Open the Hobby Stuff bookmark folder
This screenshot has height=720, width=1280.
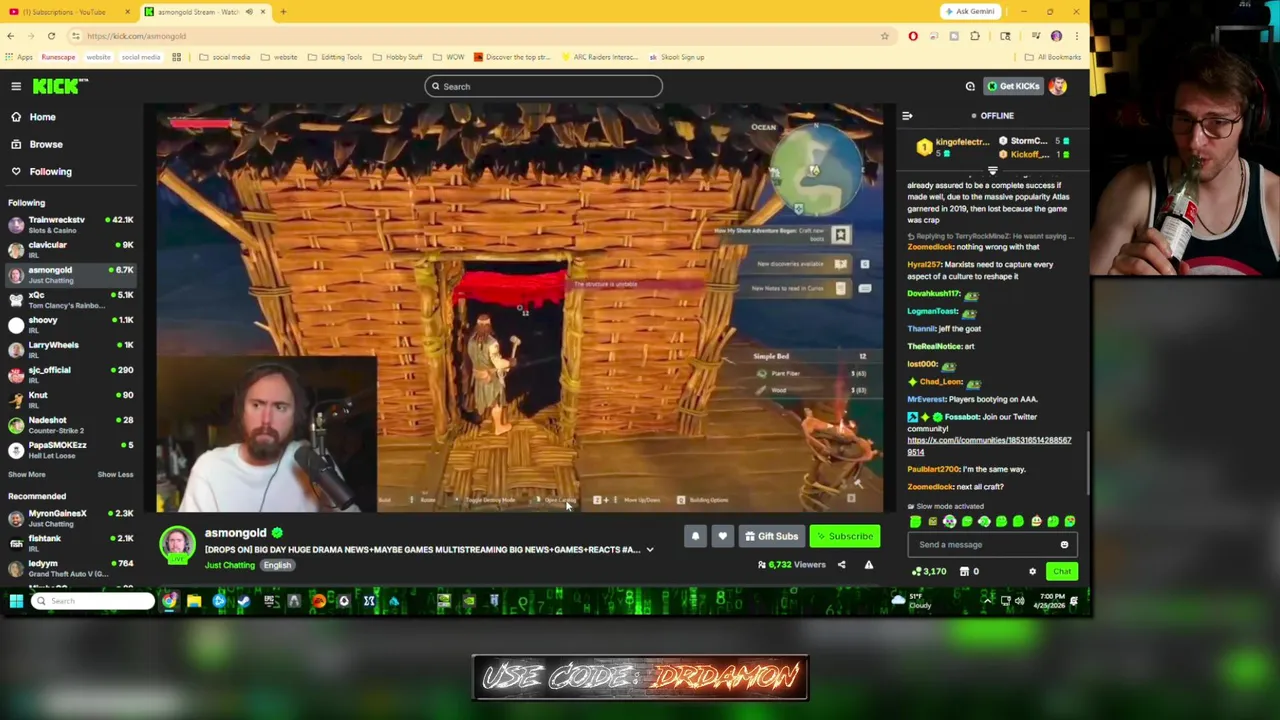click(398, 57)
